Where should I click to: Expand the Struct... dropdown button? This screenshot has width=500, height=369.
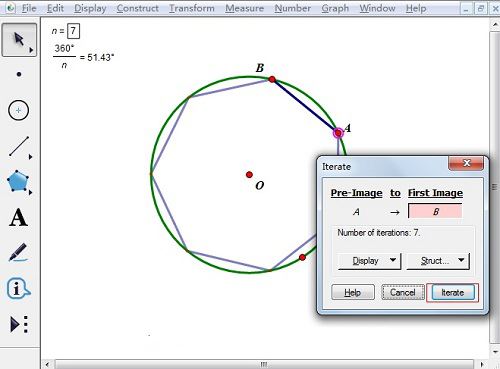pos(438,261)
